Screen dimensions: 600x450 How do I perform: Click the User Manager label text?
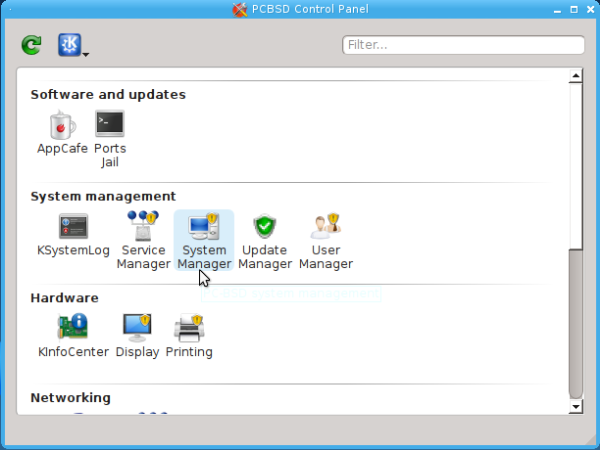point(326,257)
